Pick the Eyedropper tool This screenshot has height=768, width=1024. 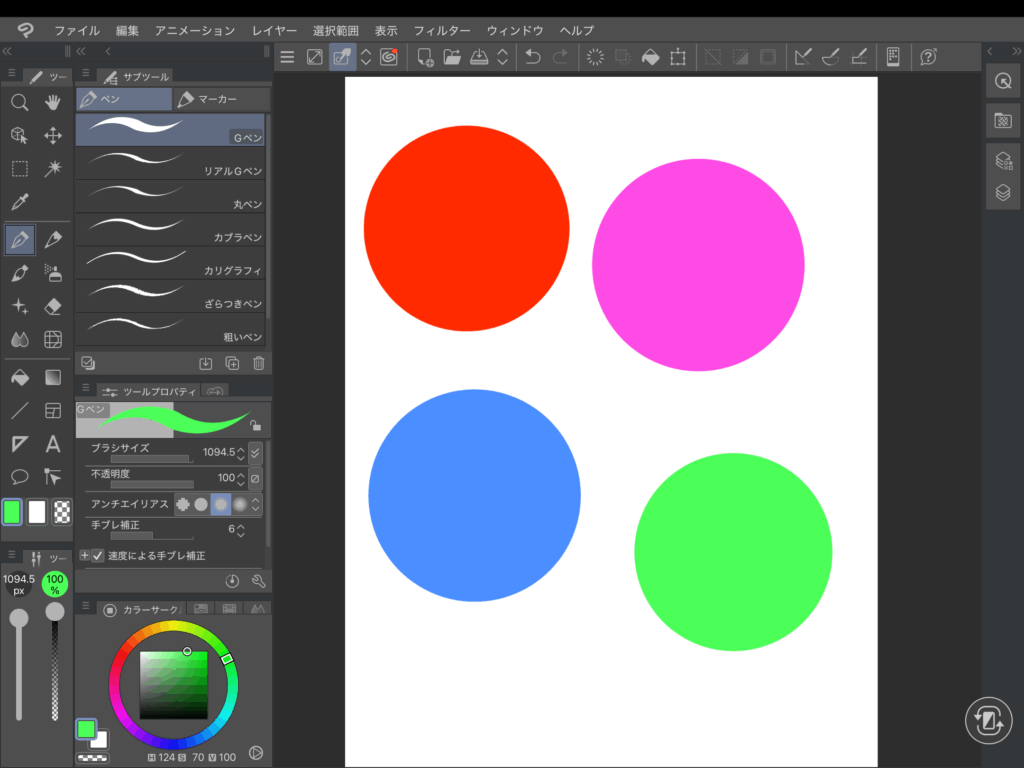click(x=19, y=203)
